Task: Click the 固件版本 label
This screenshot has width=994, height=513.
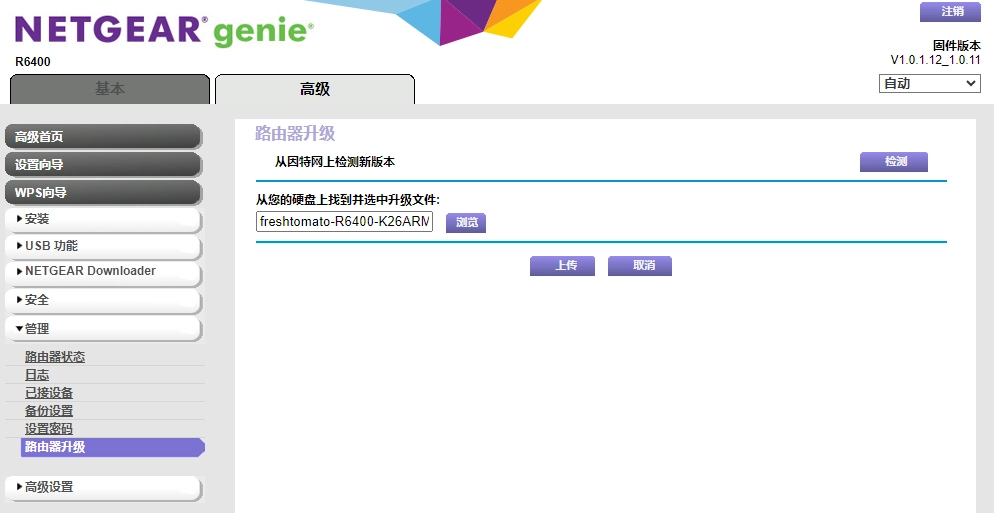Action: point(957,46)
